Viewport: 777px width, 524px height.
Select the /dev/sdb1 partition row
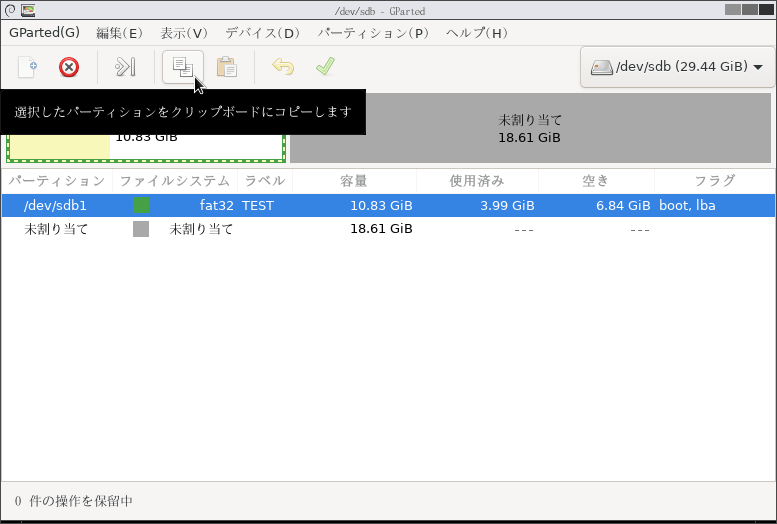388,205
